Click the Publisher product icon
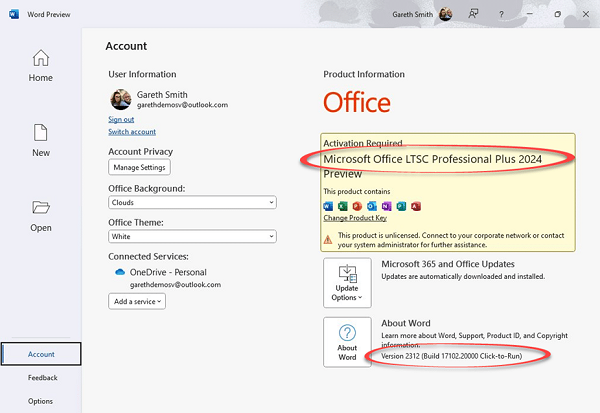This screenshot has width=600, height=413. point(401,206)
